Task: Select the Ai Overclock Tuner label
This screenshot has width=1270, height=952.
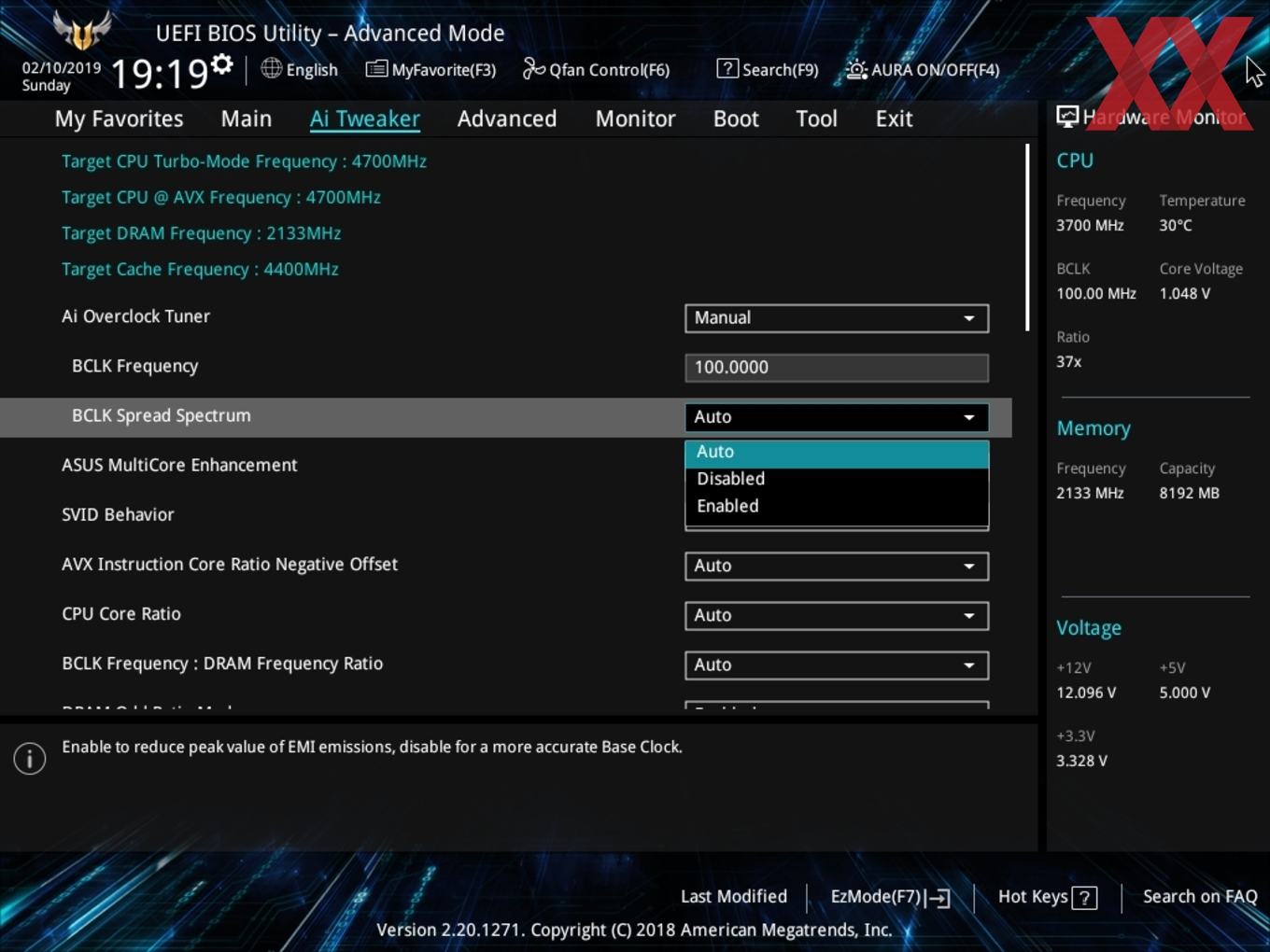Action: tap(135, 316)
